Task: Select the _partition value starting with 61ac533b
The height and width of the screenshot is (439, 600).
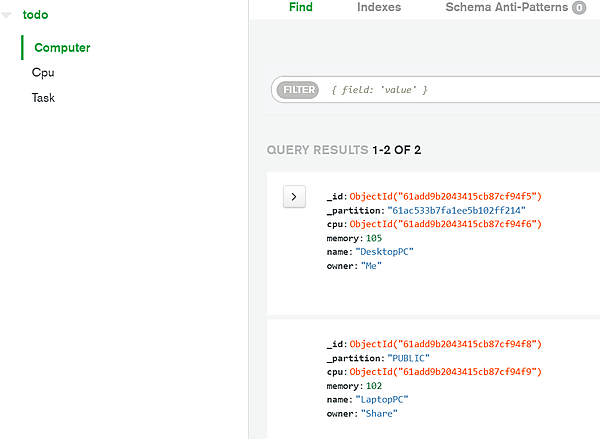Action: (455, 211)
